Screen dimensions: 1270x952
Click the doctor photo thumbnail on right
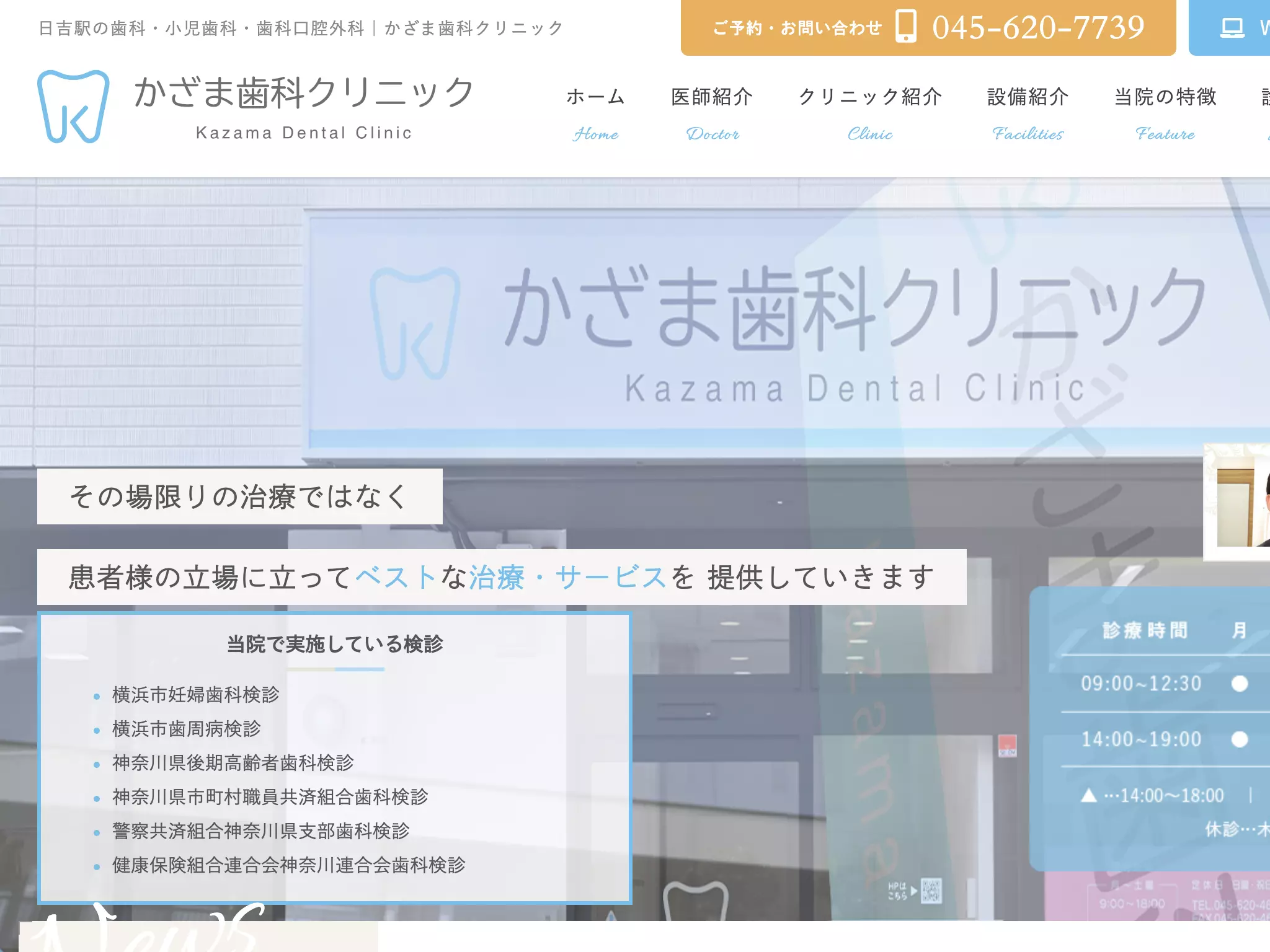(1237, 503)
